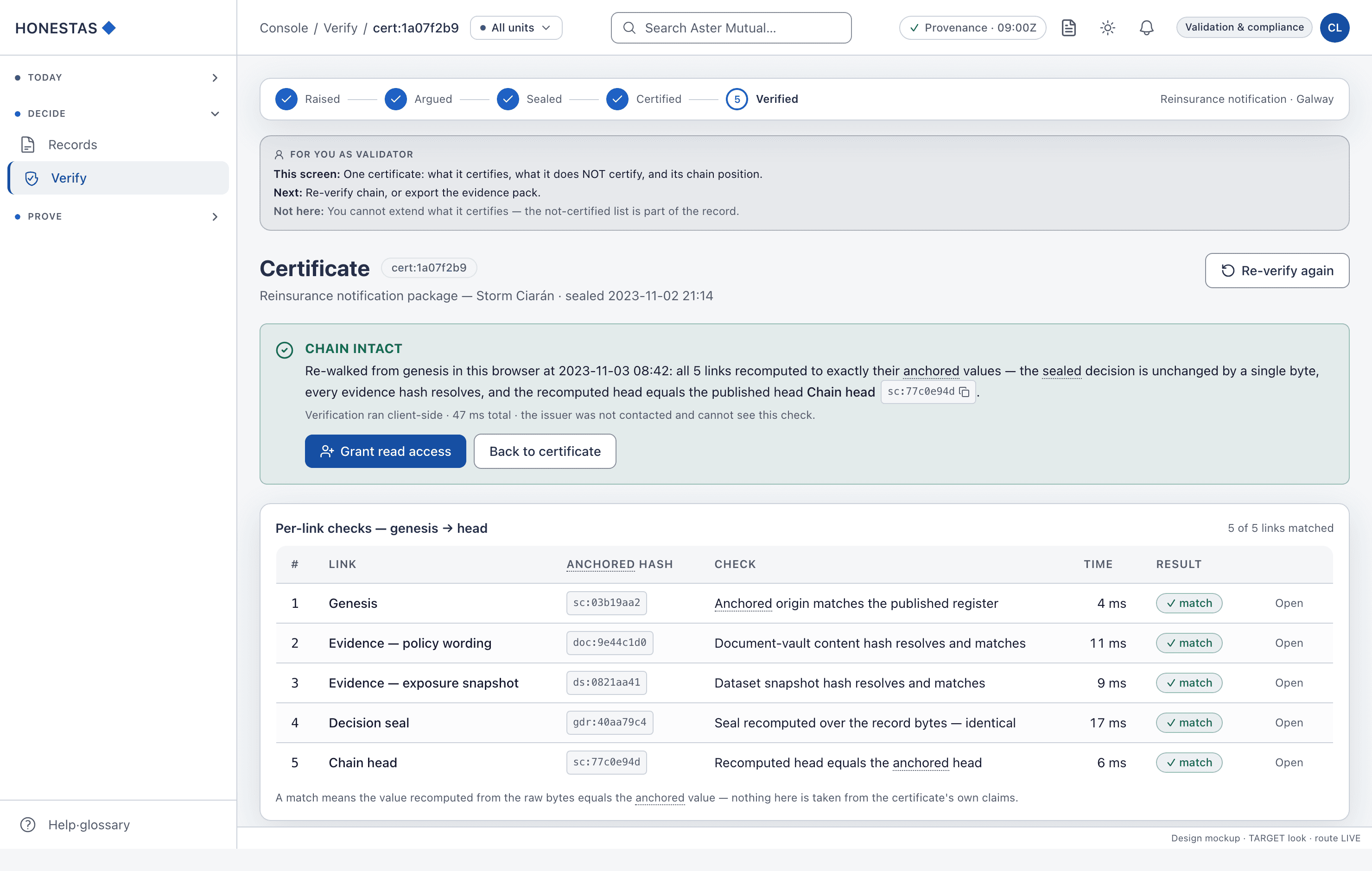Click the cert:1a07f2b9 breadcrumb
This screenshot has width=1372, height=871.
415,28
